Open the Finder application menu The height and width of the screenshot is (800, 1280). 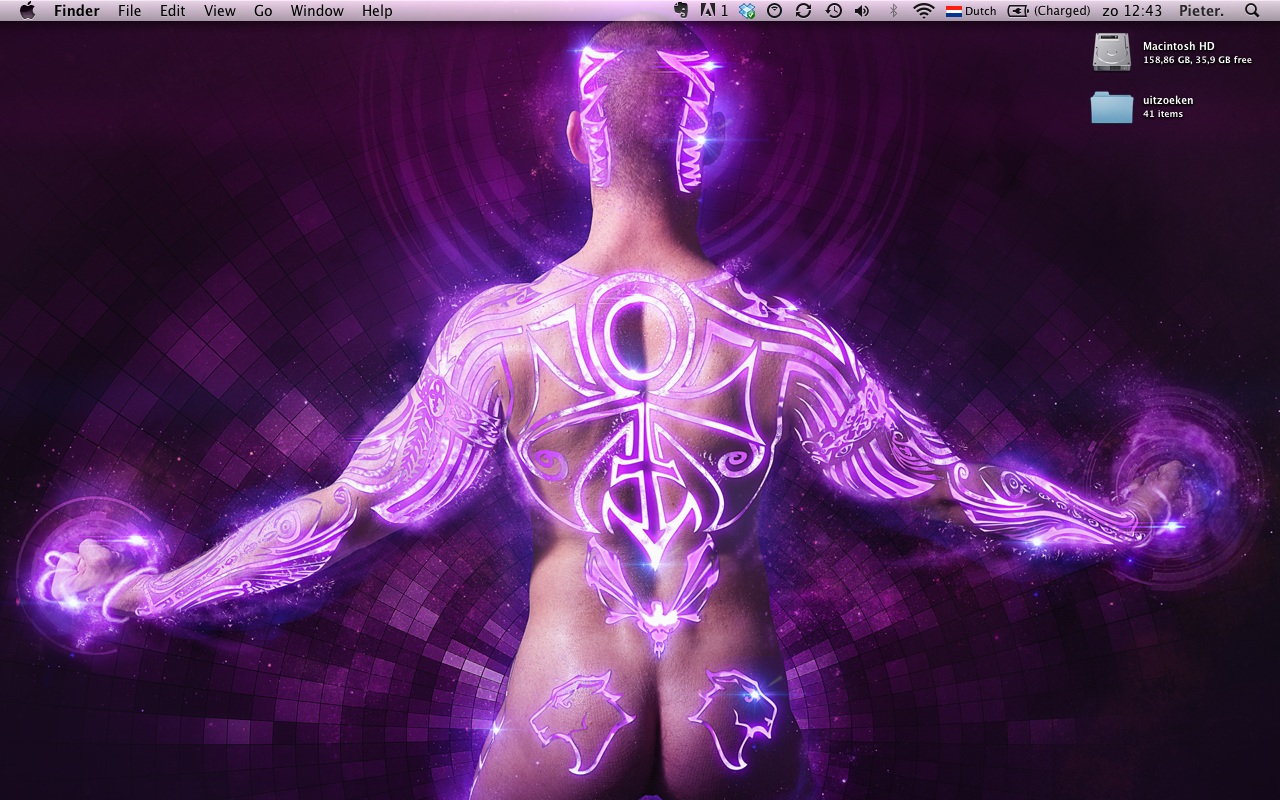click(76, 11)
